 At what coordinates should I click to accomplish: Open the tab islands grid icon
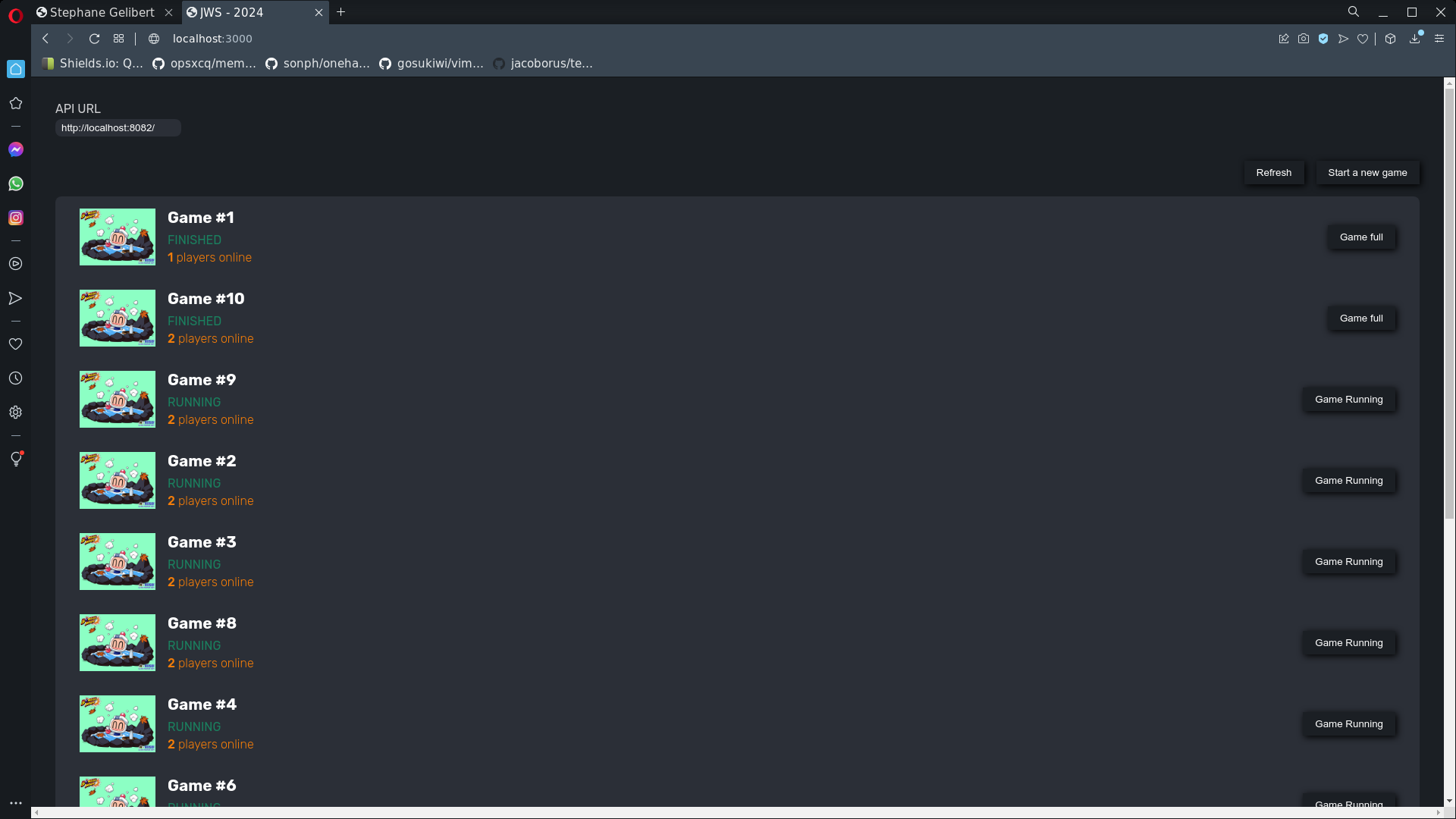(x=118, y=39)
